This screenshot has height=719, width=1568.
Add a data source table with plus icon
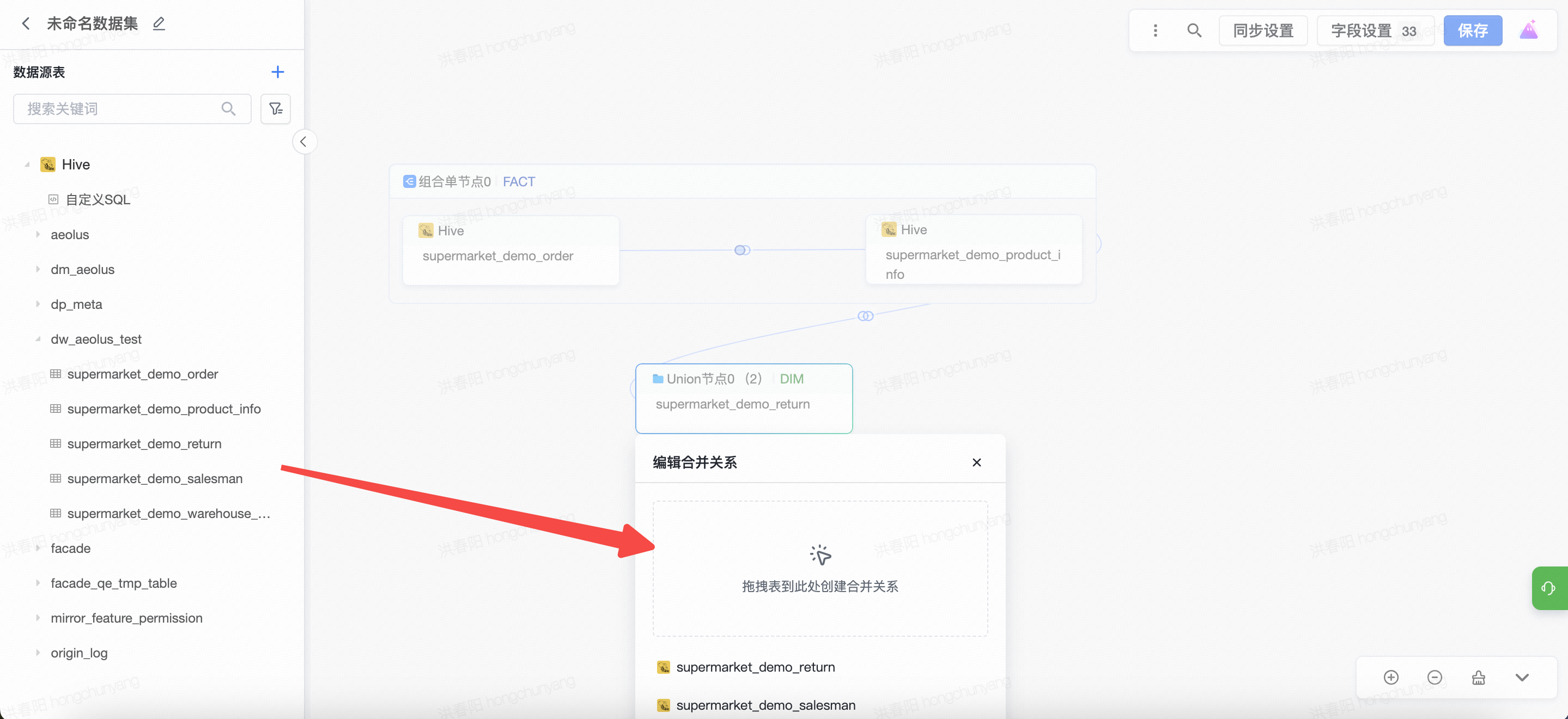coord(277,72)
